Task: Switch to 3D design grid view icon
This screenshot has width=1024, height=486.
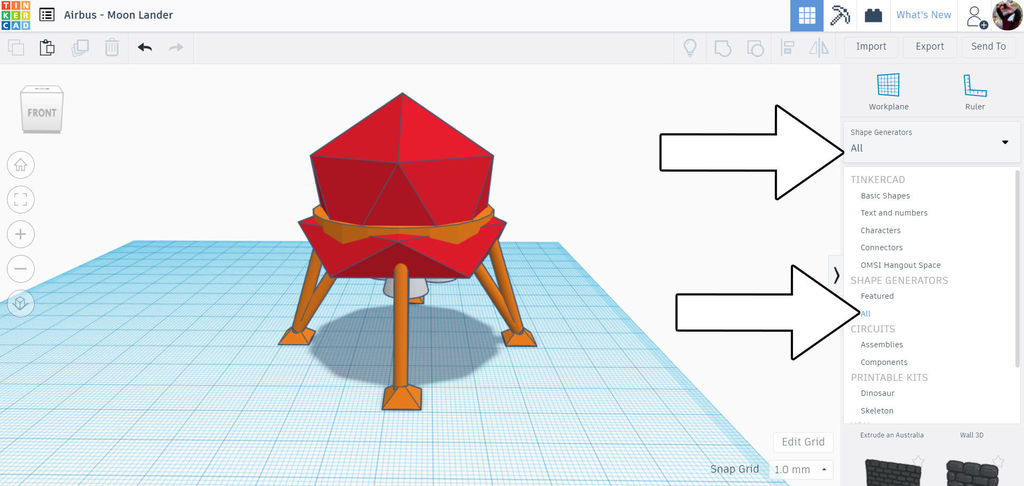Action: click(807, 15)
